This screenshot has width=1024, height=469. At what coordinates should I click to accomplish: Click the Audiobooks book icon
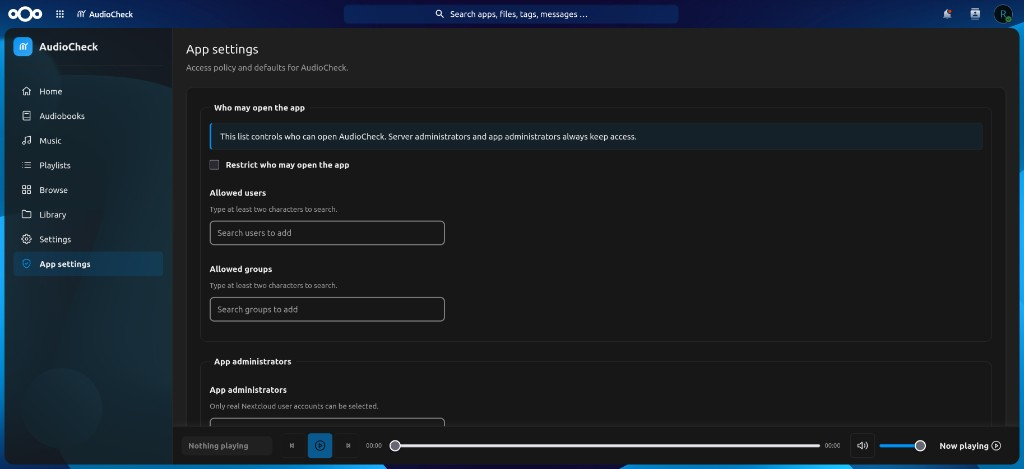point(27,116)
